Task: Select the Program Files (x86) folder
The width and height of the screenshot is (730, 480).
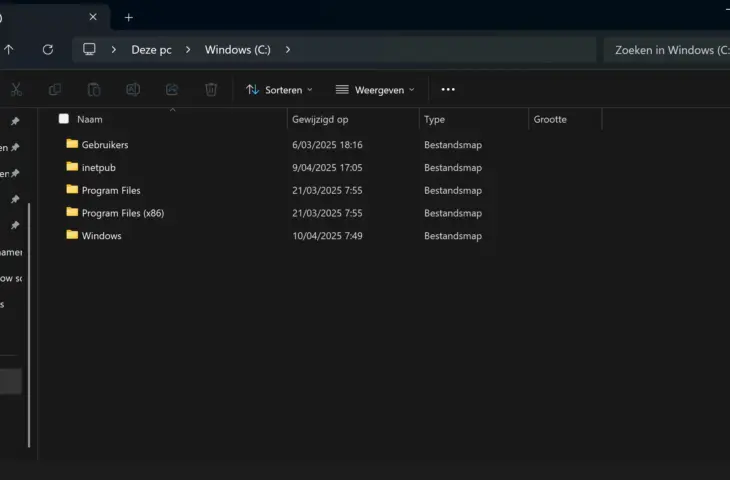Action: click(x=122, y=213)
